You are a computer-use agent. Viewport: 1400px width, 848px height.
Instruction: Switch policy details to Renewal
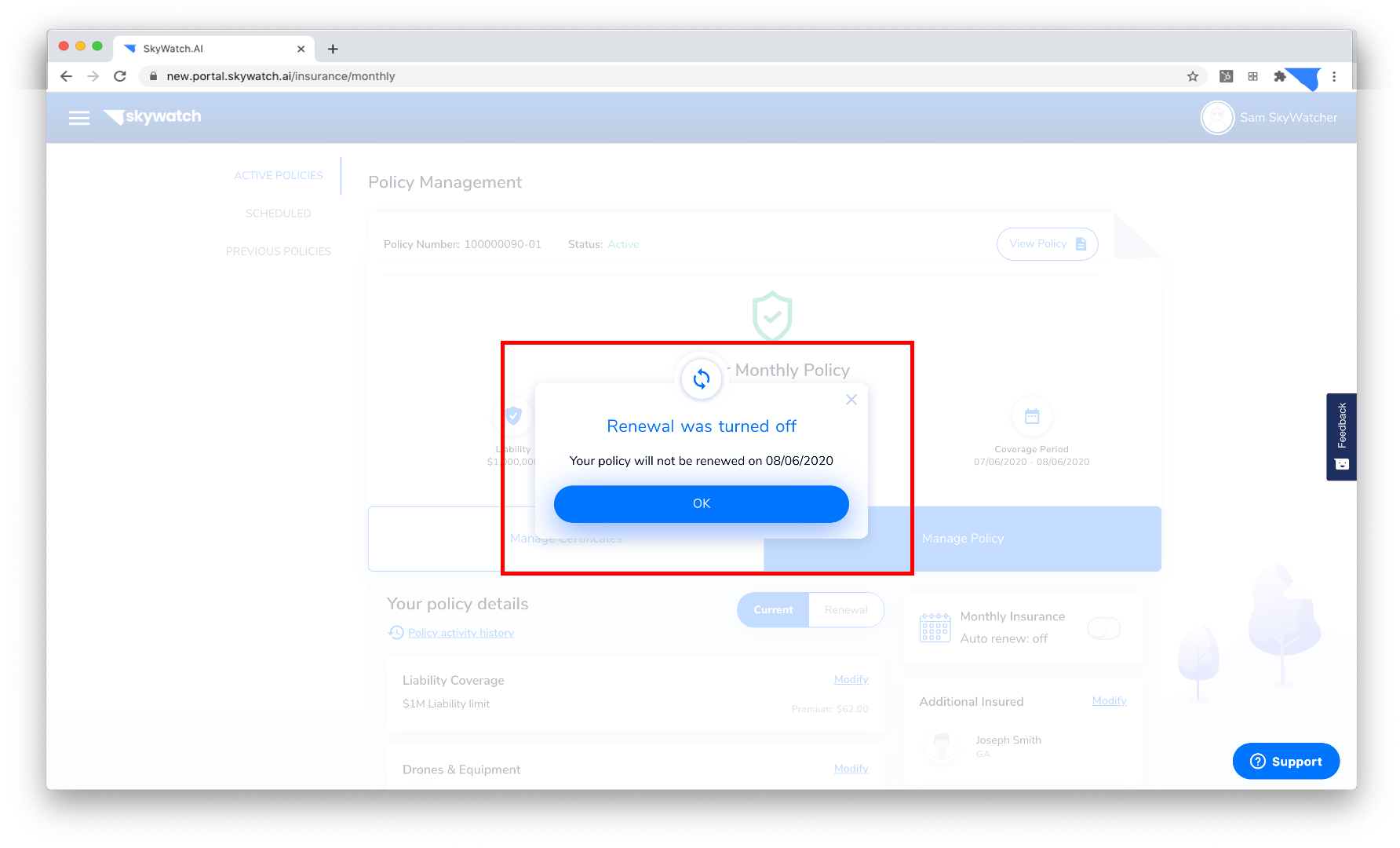[x=846, y=610]
